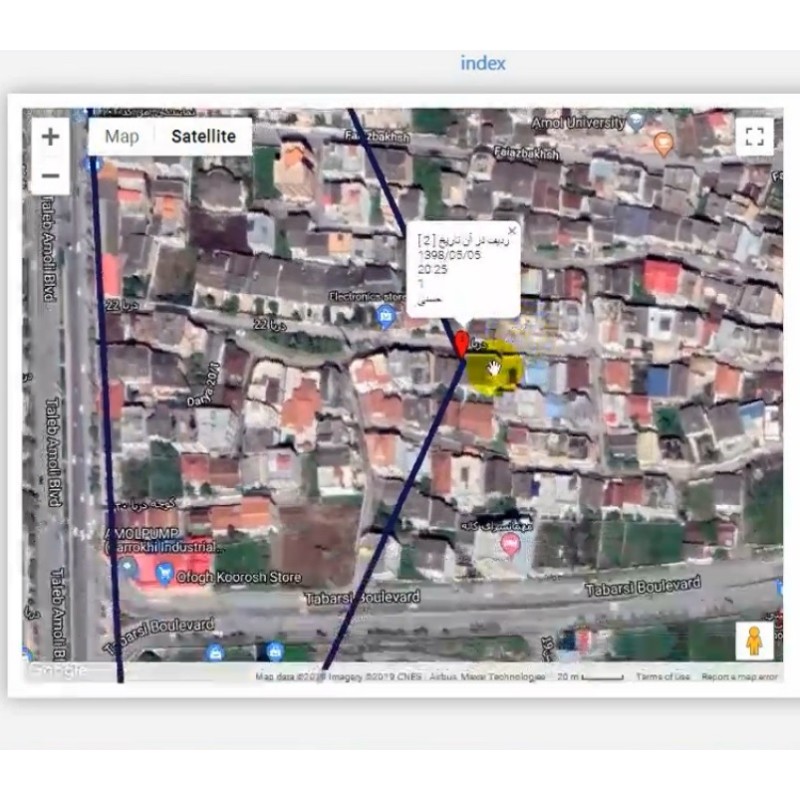
Task: Click the yellow highlighted building
Action: [493, 370]
